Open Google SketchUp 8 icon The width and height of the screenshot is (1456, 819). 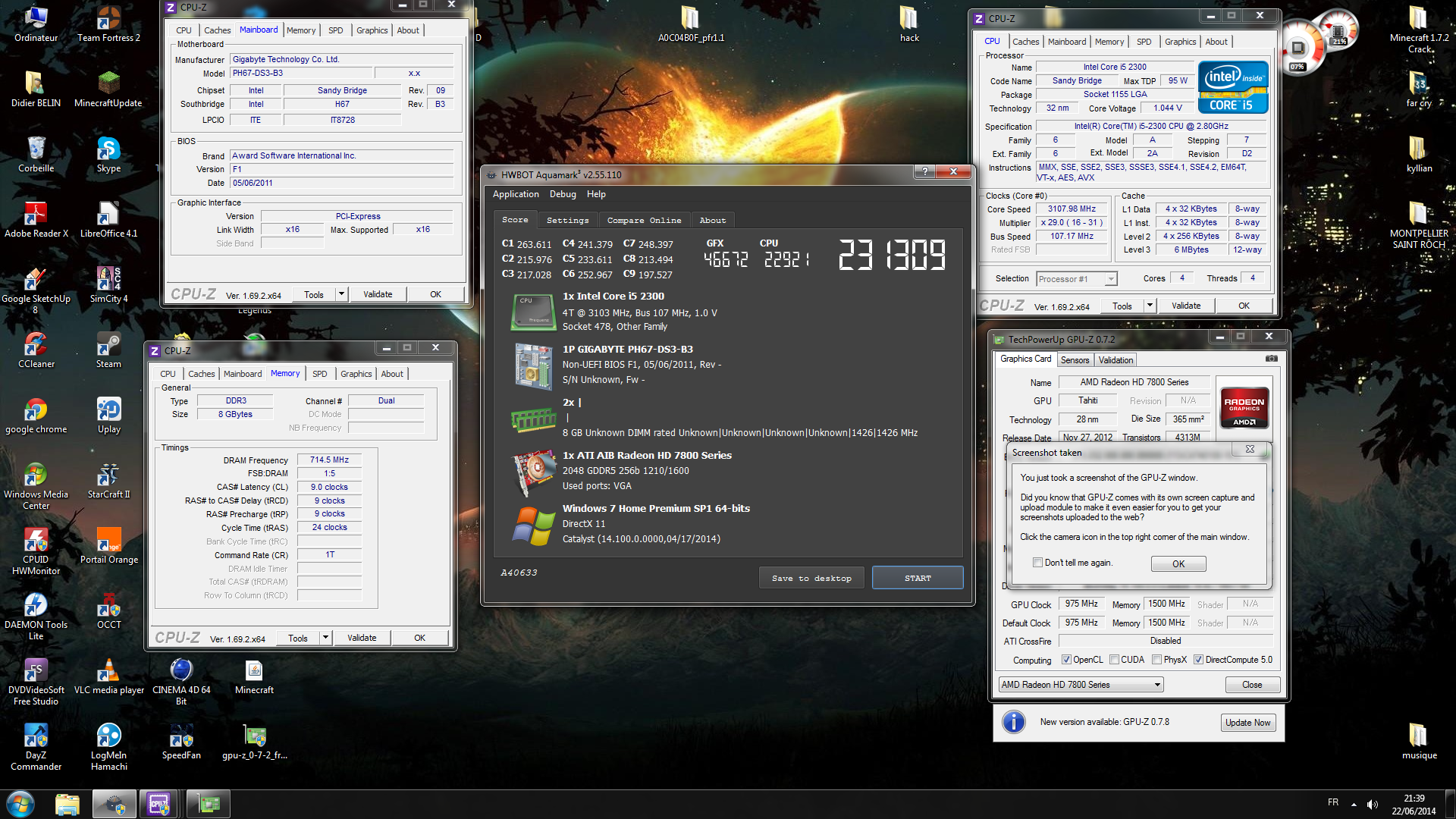click(x=36, y=290)
